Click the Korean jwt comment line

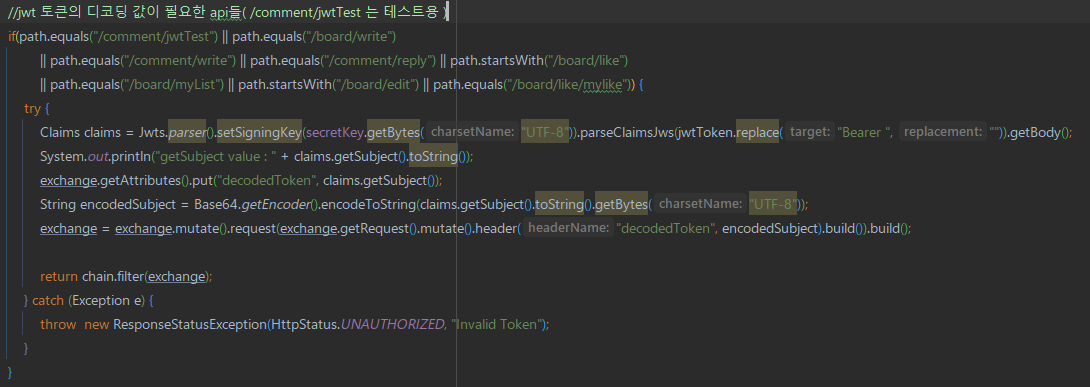[x=228, y=12]
